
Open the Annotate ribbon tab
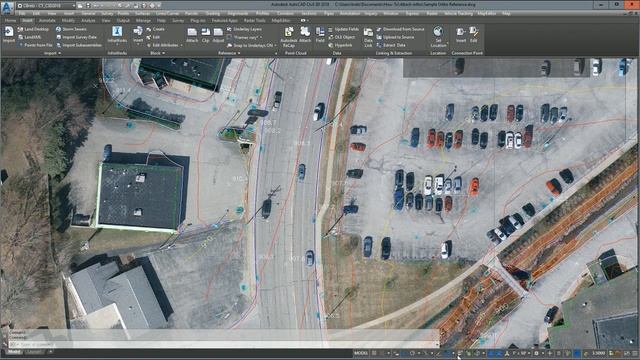coord(47,20)
